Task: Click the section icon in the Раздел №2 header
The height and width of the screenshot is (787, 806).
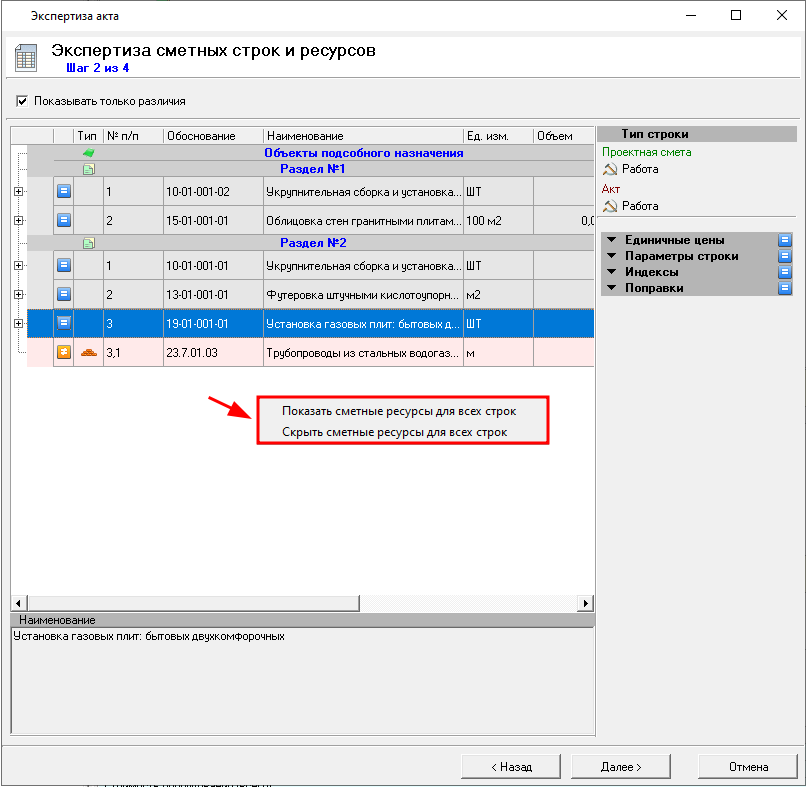Action: 88,243
